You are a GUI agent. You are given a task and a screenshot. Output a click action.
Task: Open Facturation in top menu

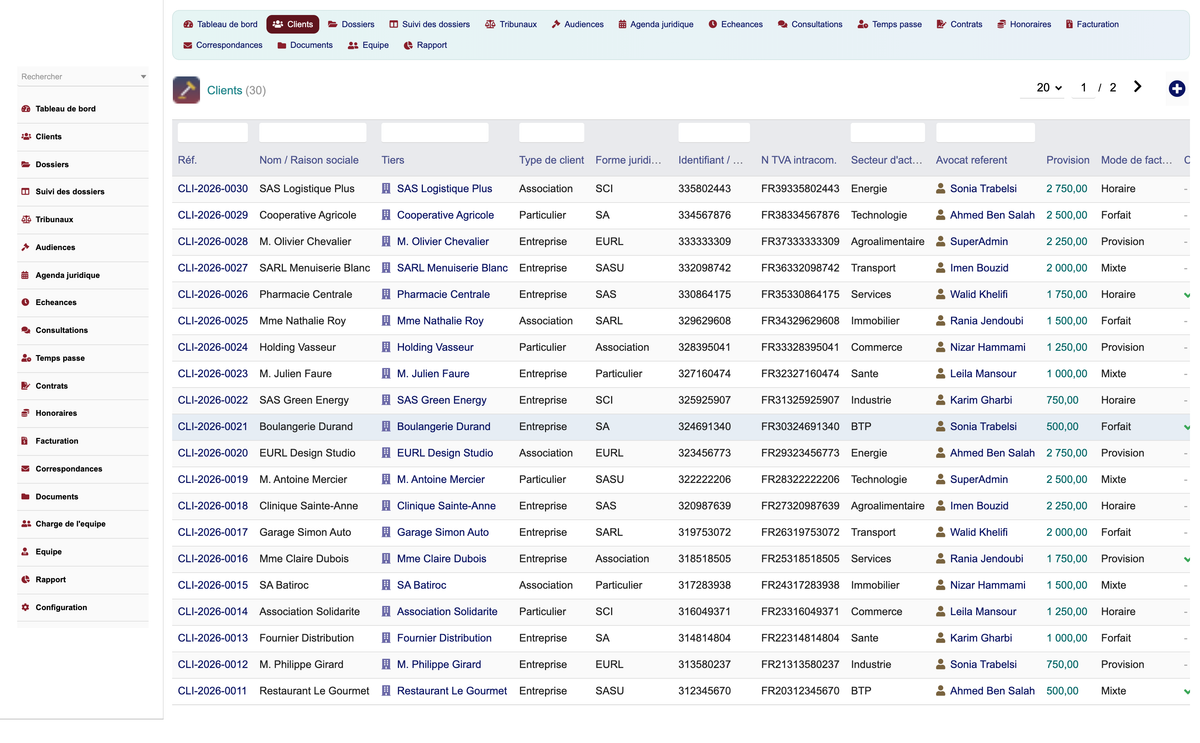point(1092,24)
